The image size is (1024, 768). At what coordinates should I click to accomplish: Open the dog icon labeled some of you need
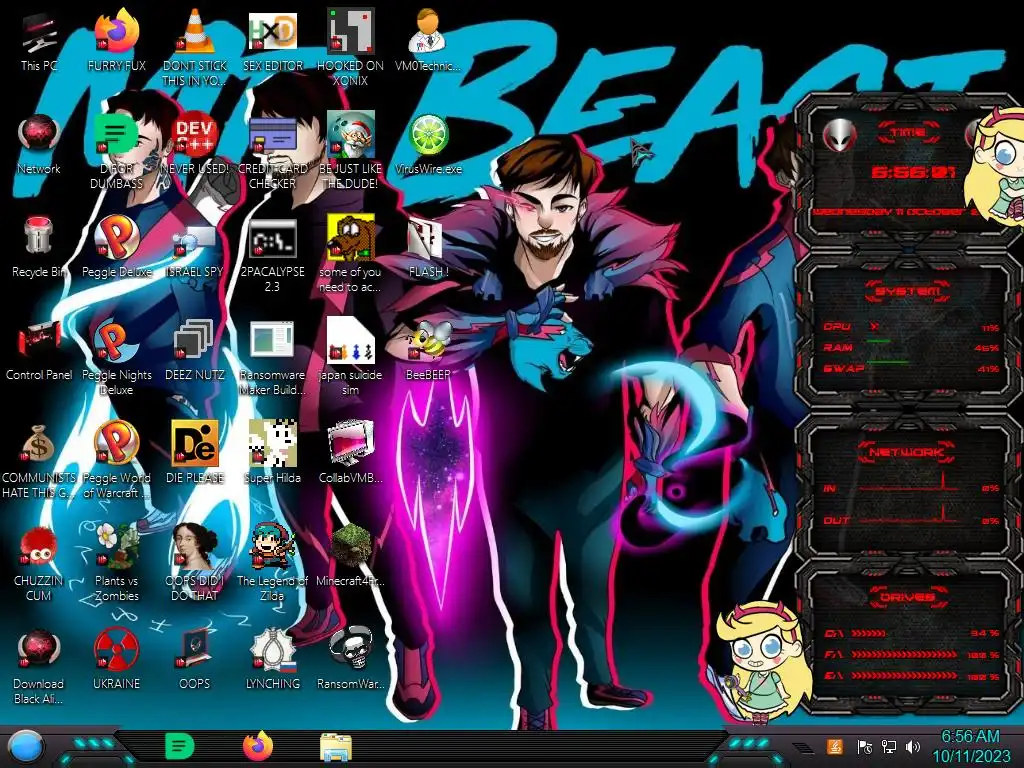point(350,255)
